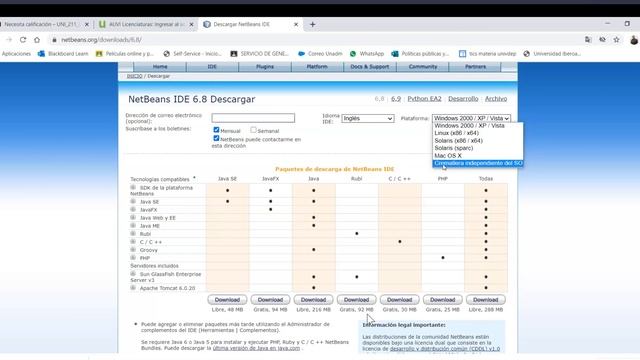Open the Community navigation tab

422,67
